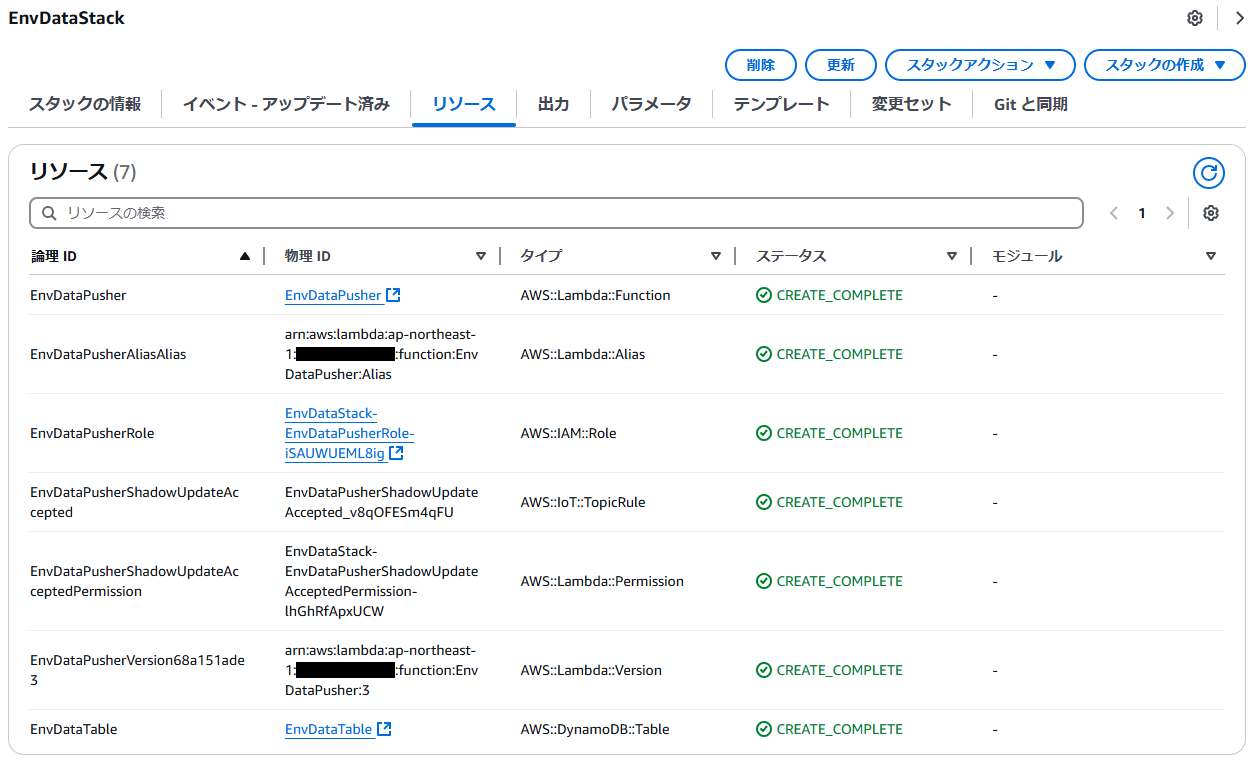This screenshot has width=1254, height=765.
Task: Sort by タイプ column arrow
Action: point(716,256)
